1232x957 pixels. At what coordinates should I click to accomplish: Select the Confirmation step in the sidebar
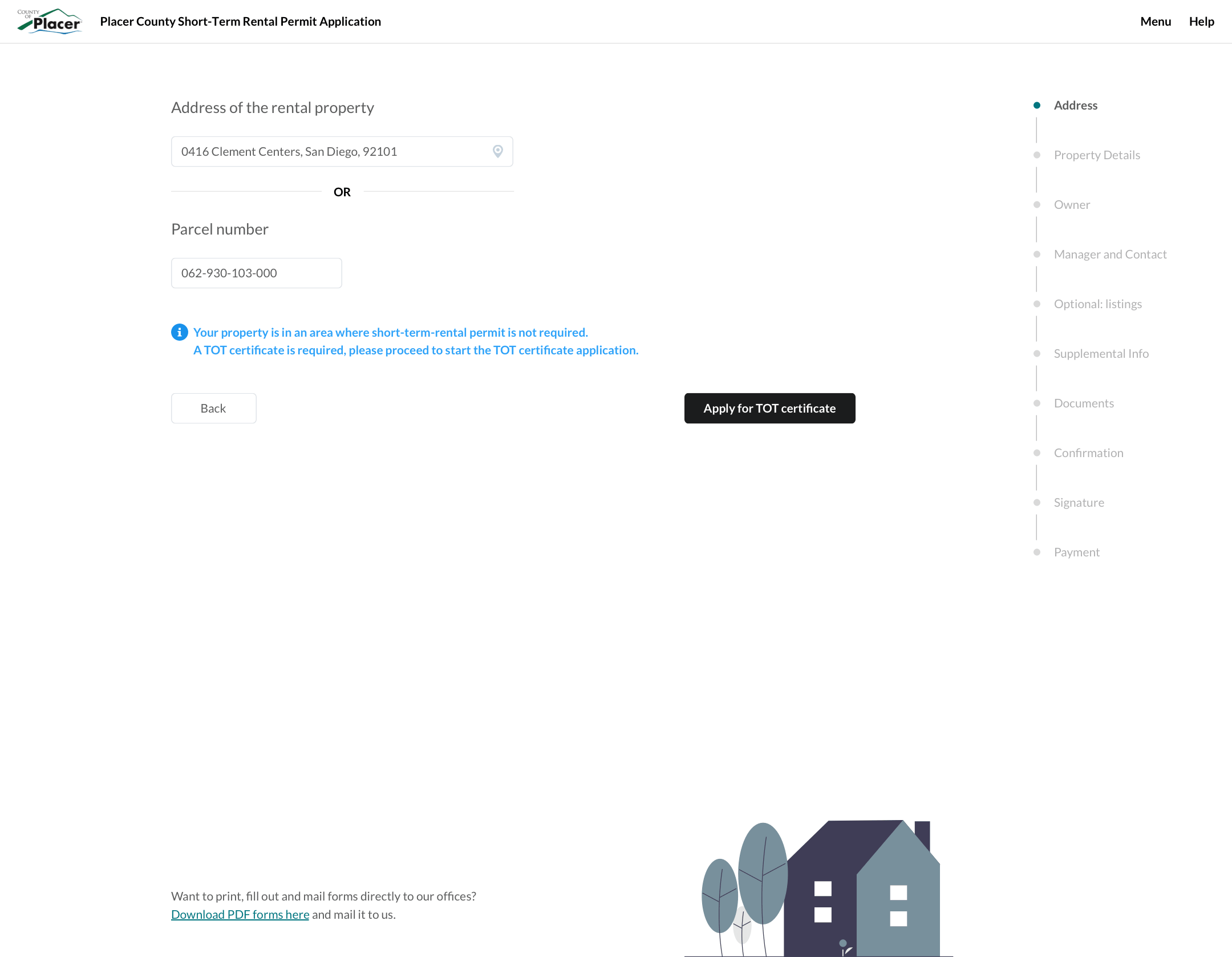[x=1088, y=453]
